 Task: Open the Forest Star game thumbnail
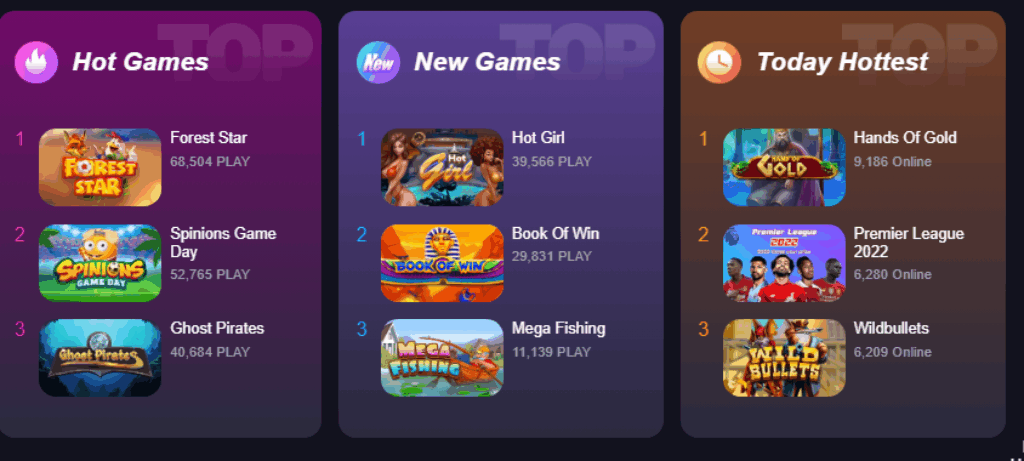[x=100, y=167]
